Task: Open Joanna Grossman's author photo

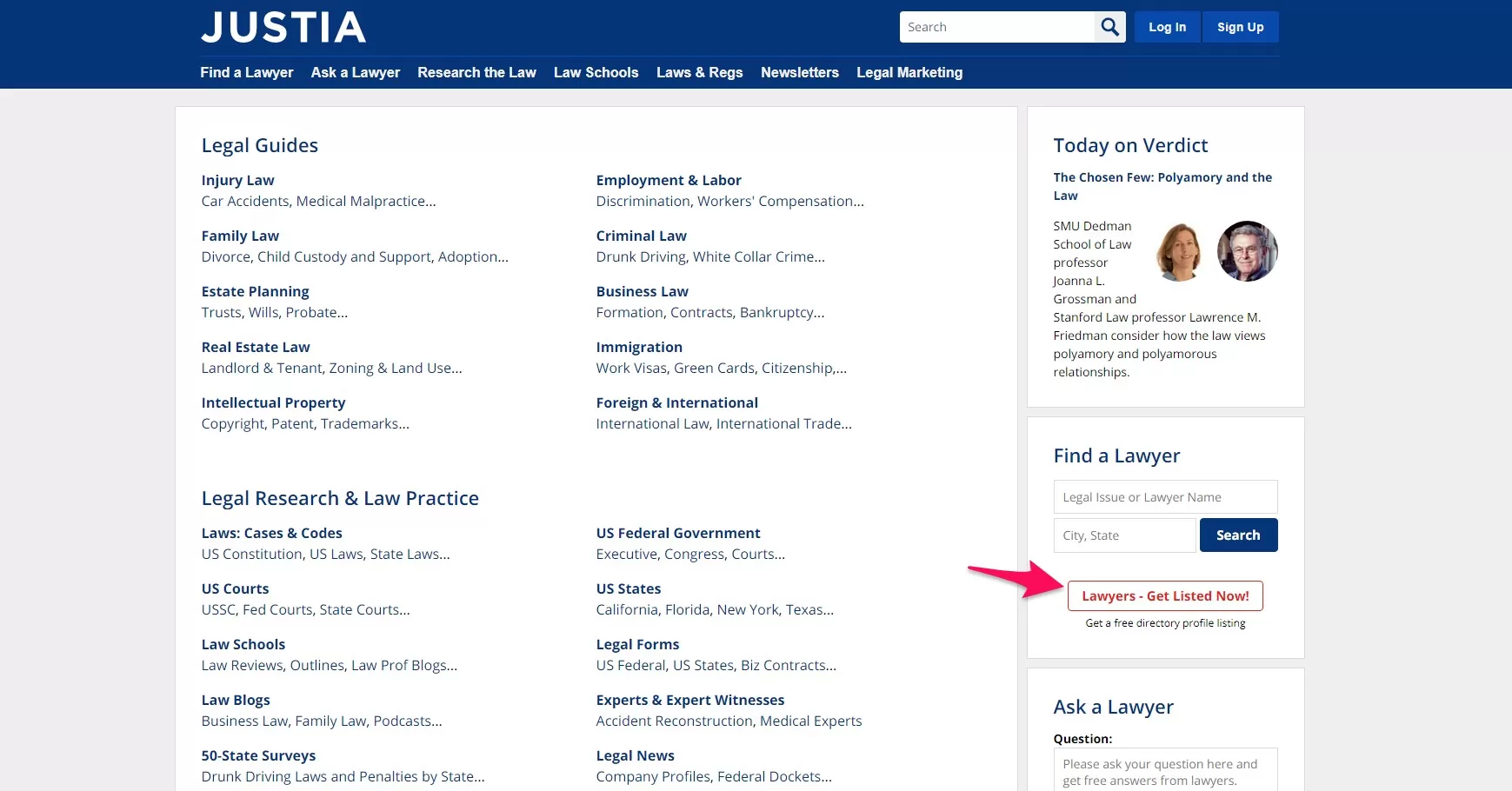Action: click(x=1180, y=251)
